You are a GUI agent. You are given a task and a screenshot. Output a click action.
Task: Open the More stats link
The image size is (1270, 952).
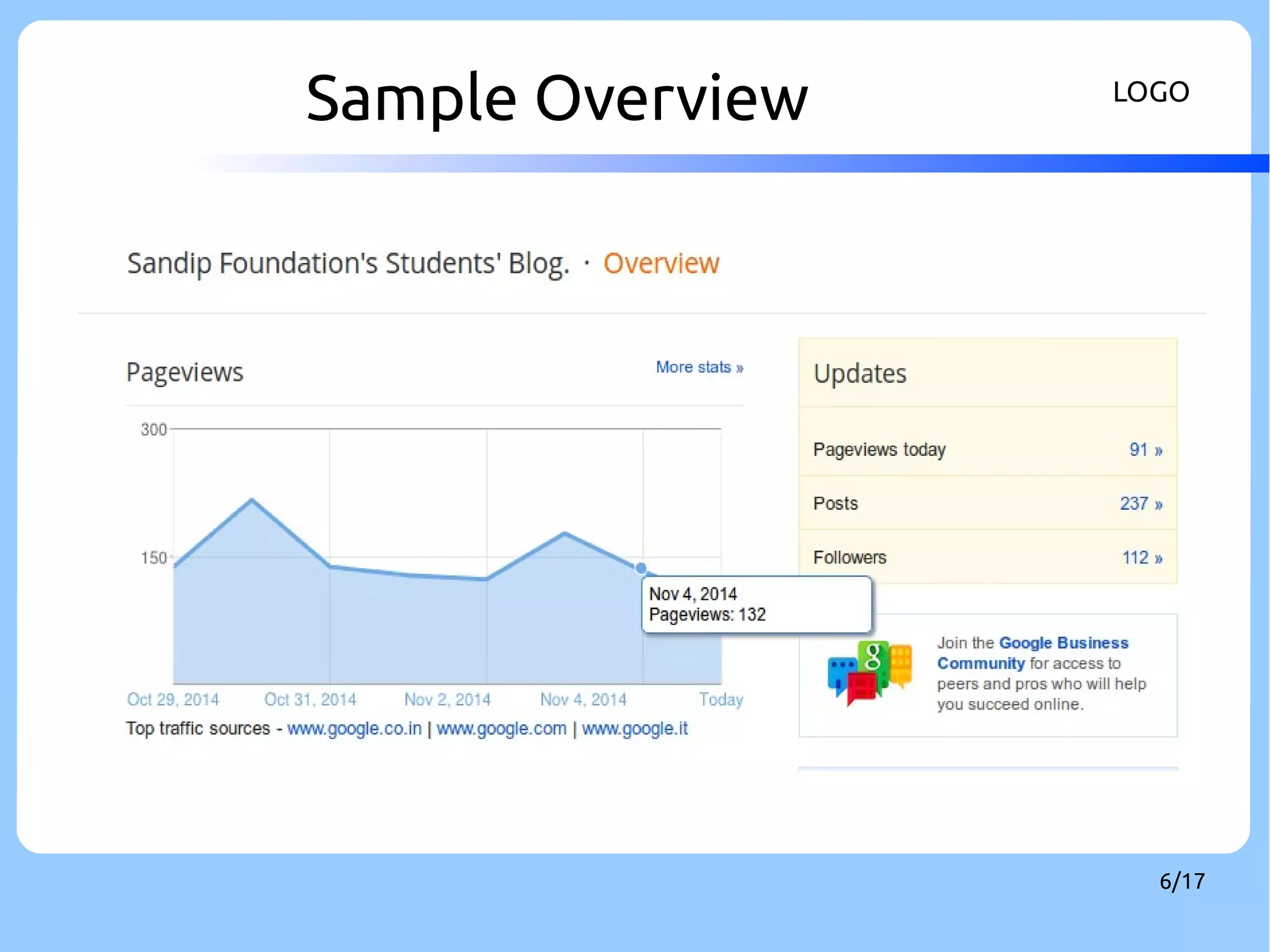tap(699, 367)
